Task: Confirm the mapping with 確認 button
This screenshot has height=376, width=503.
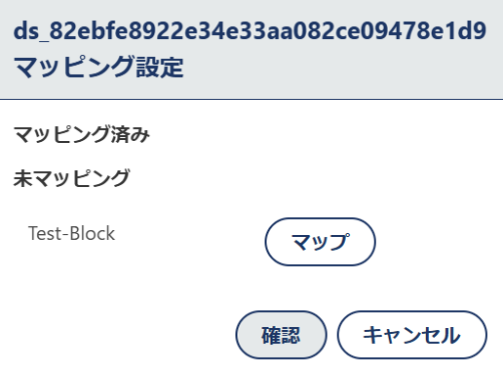Action: coord(281,335)
